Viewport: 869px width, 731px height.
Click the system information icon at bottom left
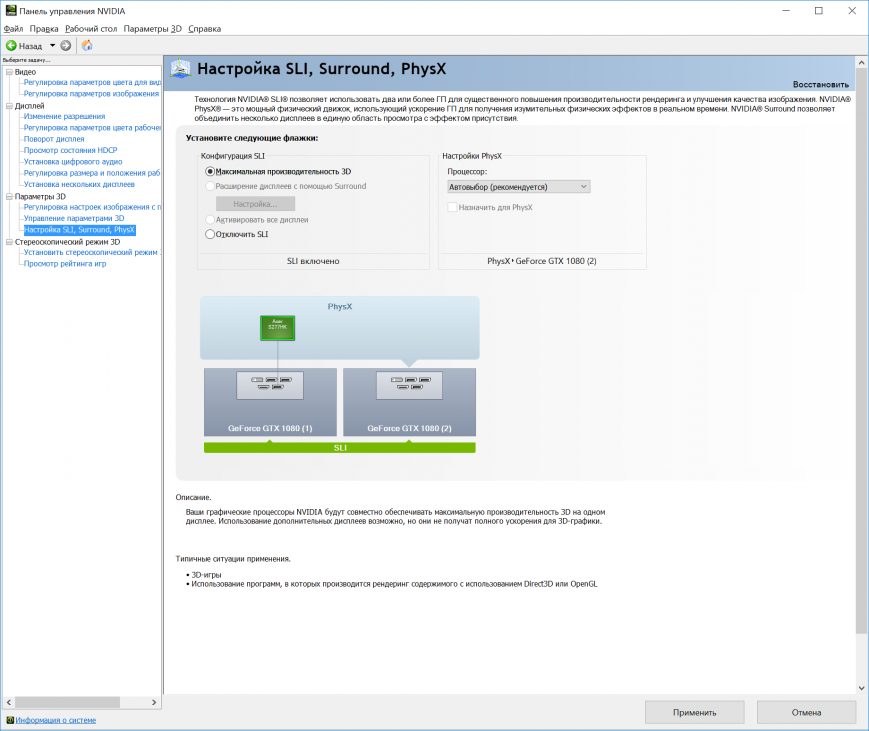tap(10, 720)
